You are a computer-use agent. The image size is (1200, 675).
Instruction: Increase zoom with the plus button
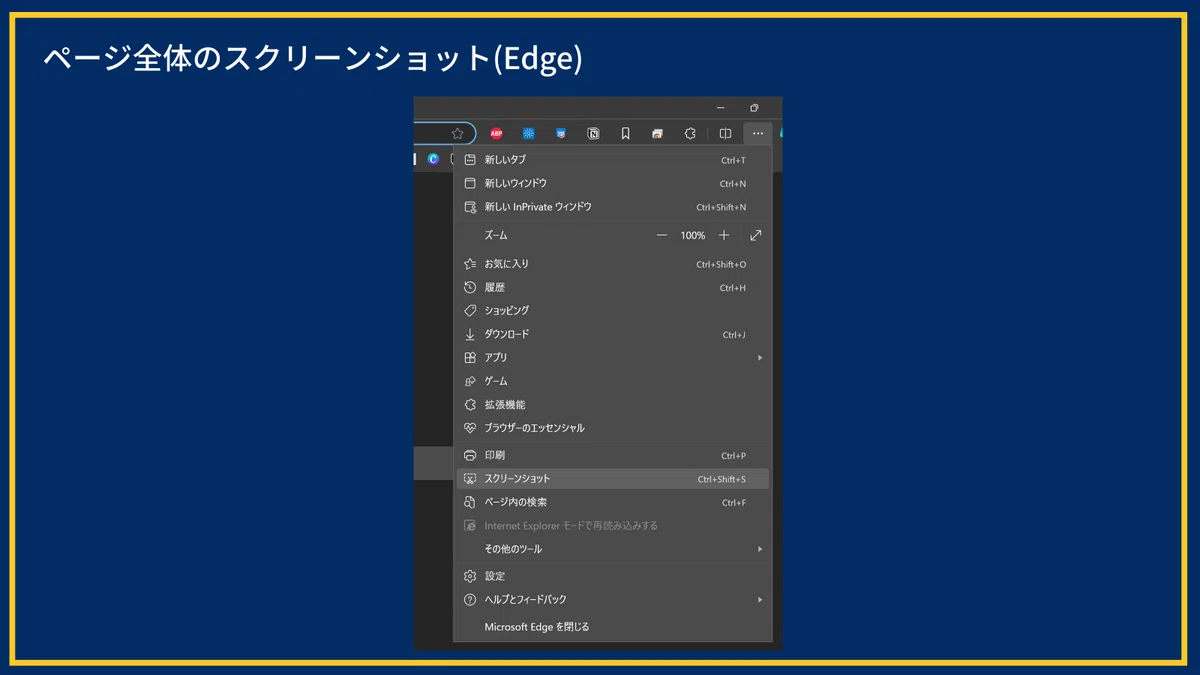pyautogui.click(x=724, y=235)
